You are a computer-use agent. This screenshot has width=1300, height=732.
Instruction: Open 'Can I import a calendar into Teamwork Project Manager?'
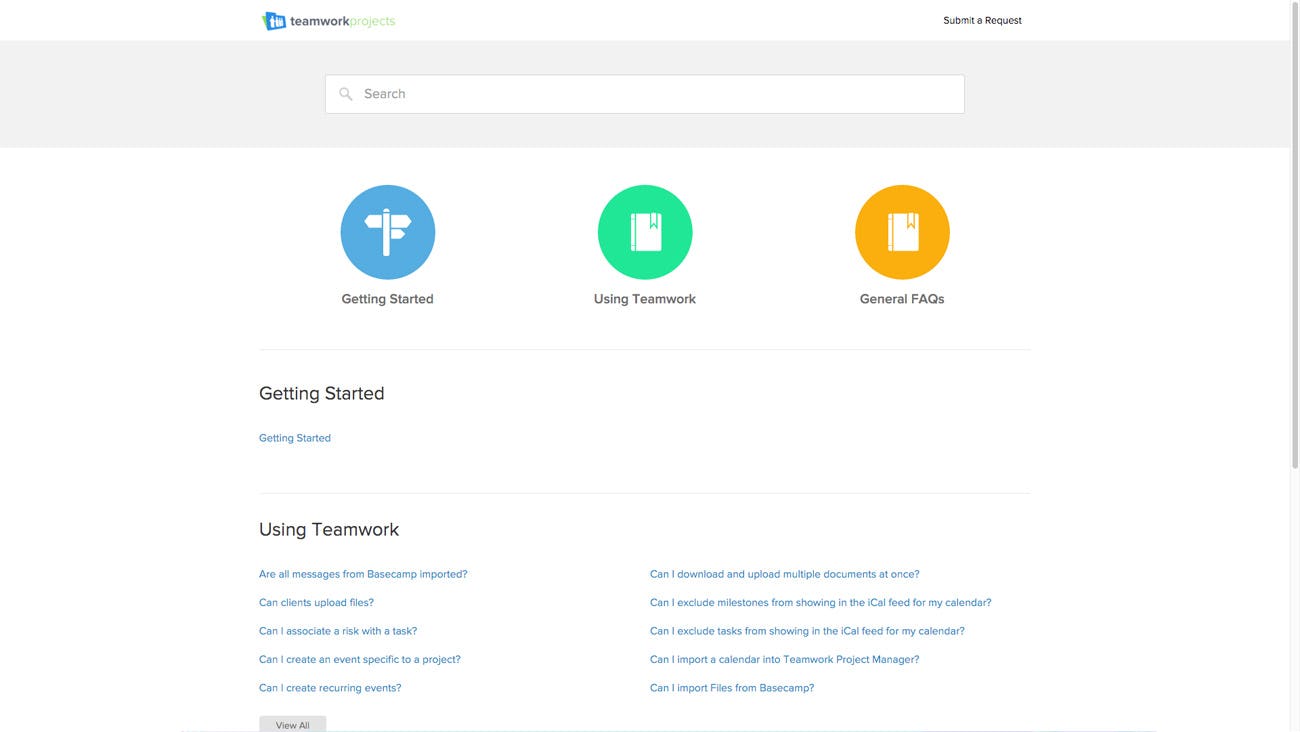[x=785, y=660]
